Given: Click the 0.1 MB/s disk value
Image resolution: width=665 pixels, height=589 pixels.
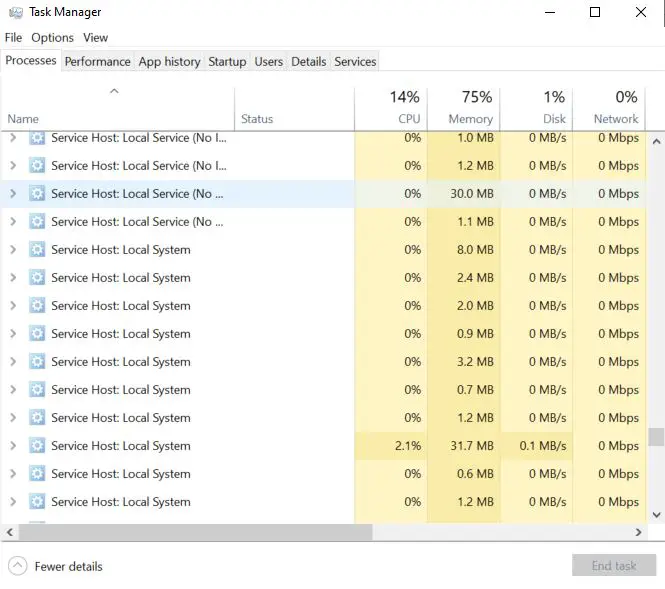Looking at the screenshot, I should click(x=543, y=446).
